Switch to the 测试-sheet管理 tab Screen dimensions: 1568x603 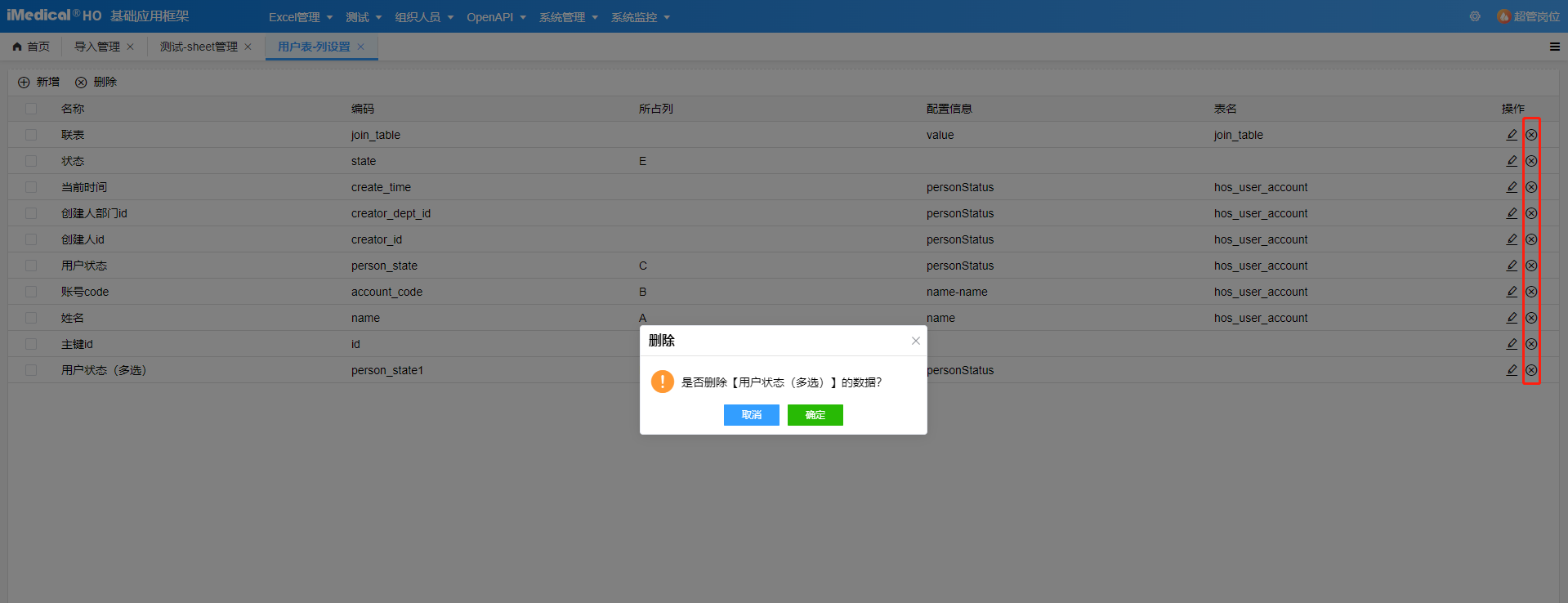pyautogui.click(x=199, y=47)
